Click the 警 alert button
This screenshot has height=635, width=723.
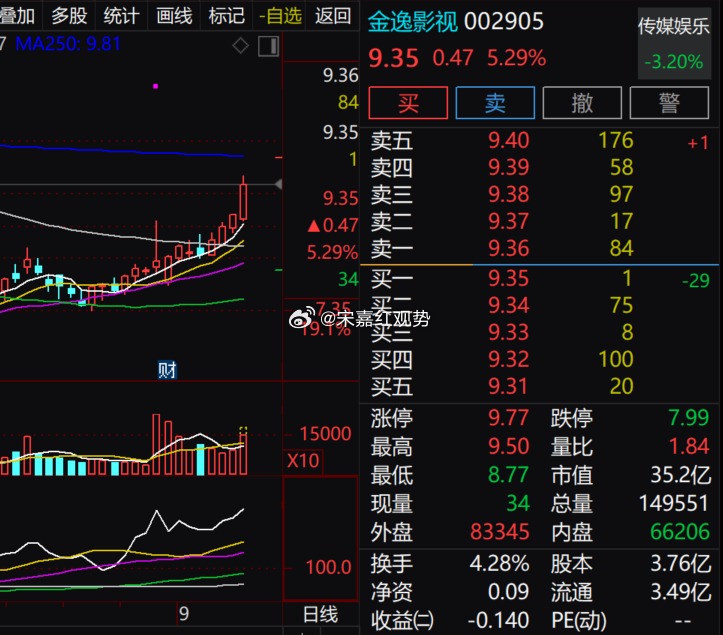click(x=669, y=102)
